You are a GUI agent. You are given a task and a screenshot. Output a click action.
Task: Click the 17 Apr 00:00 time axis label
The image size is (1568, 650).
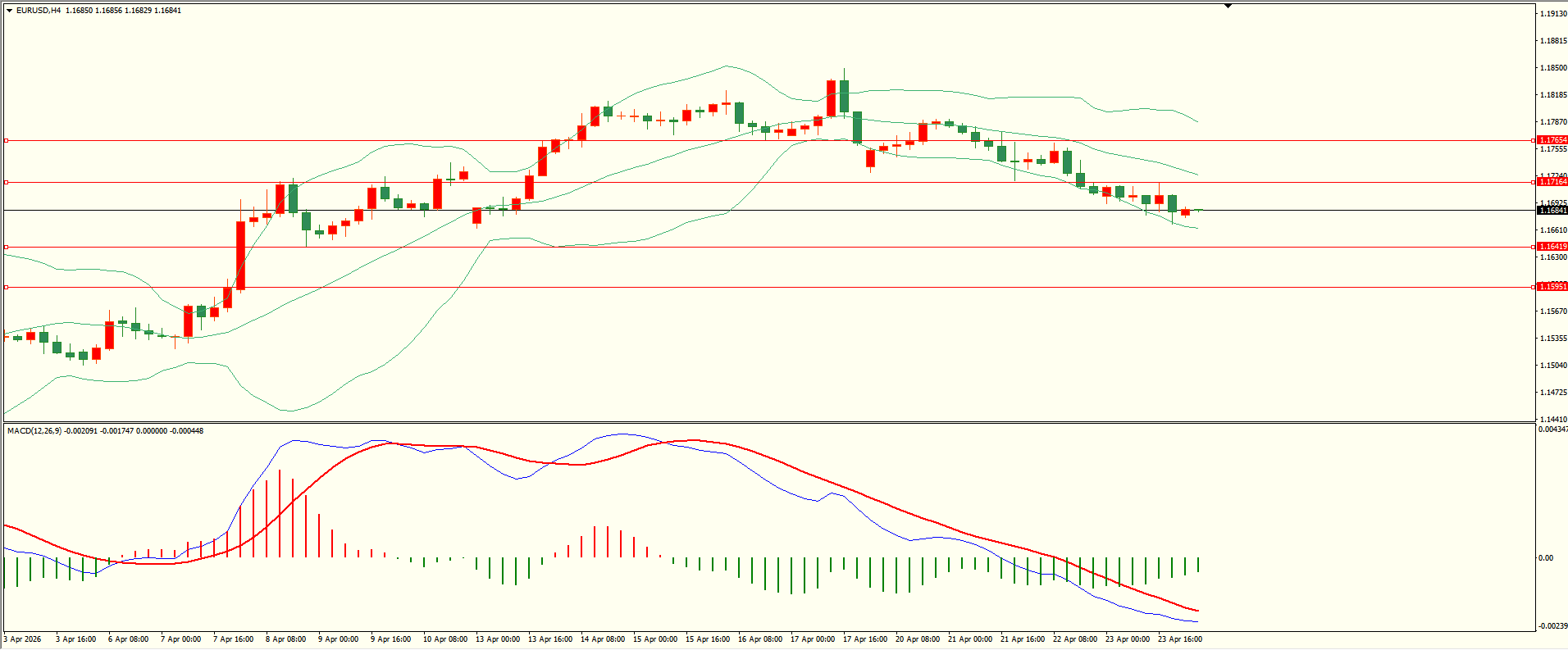[x=812, y=639]
